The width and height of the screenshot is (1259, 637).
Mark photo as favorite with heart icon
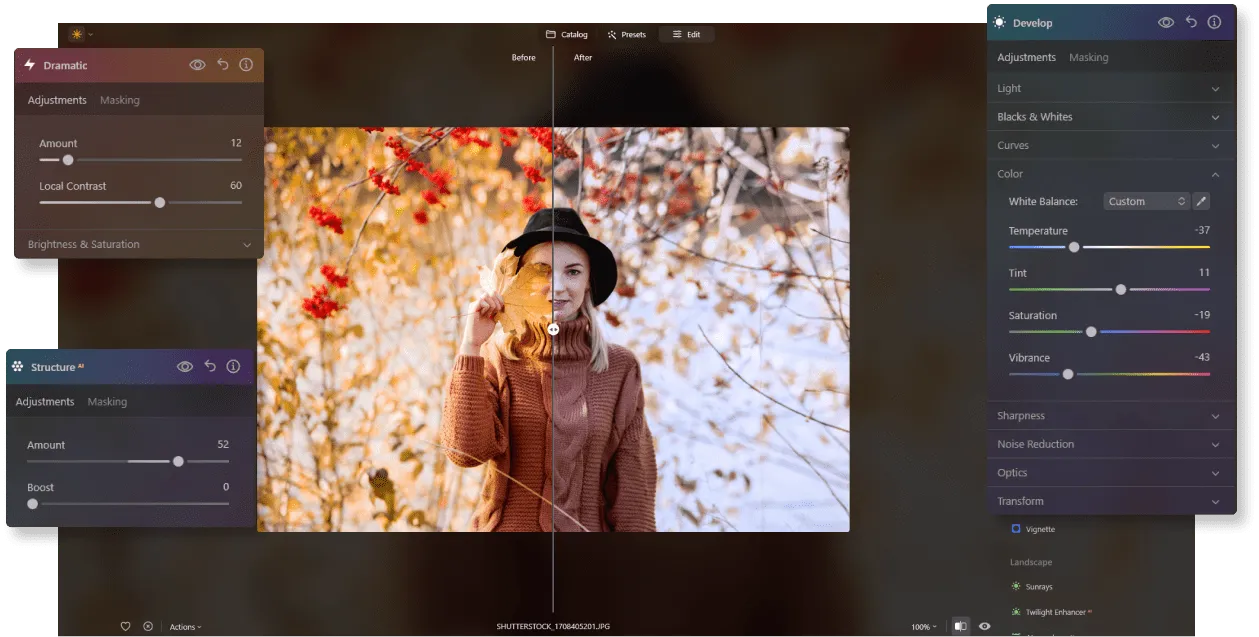pyautogui.click(x=125, y=626)
